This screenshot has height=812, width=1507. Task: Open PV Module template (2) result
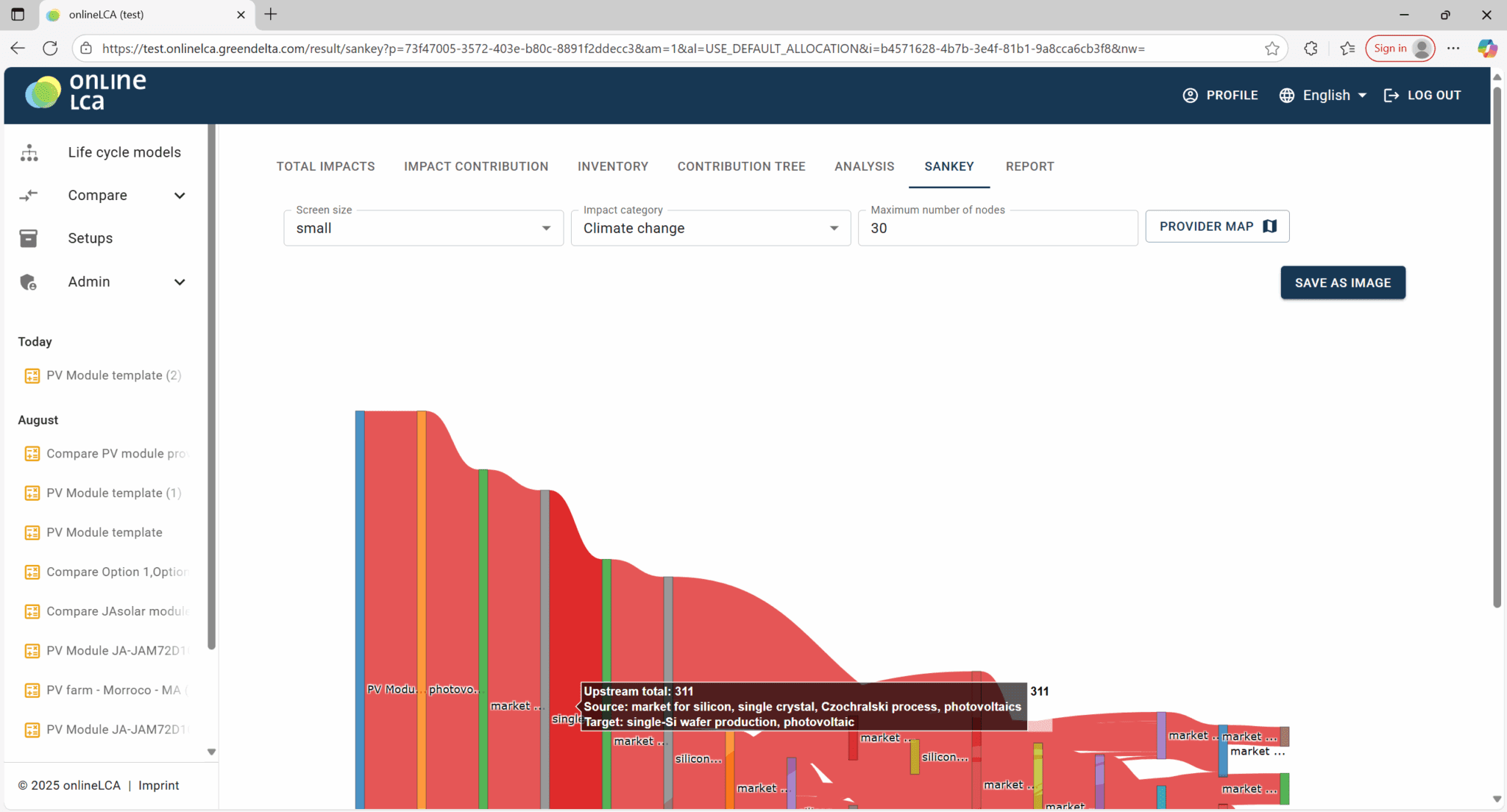[113, 375]
